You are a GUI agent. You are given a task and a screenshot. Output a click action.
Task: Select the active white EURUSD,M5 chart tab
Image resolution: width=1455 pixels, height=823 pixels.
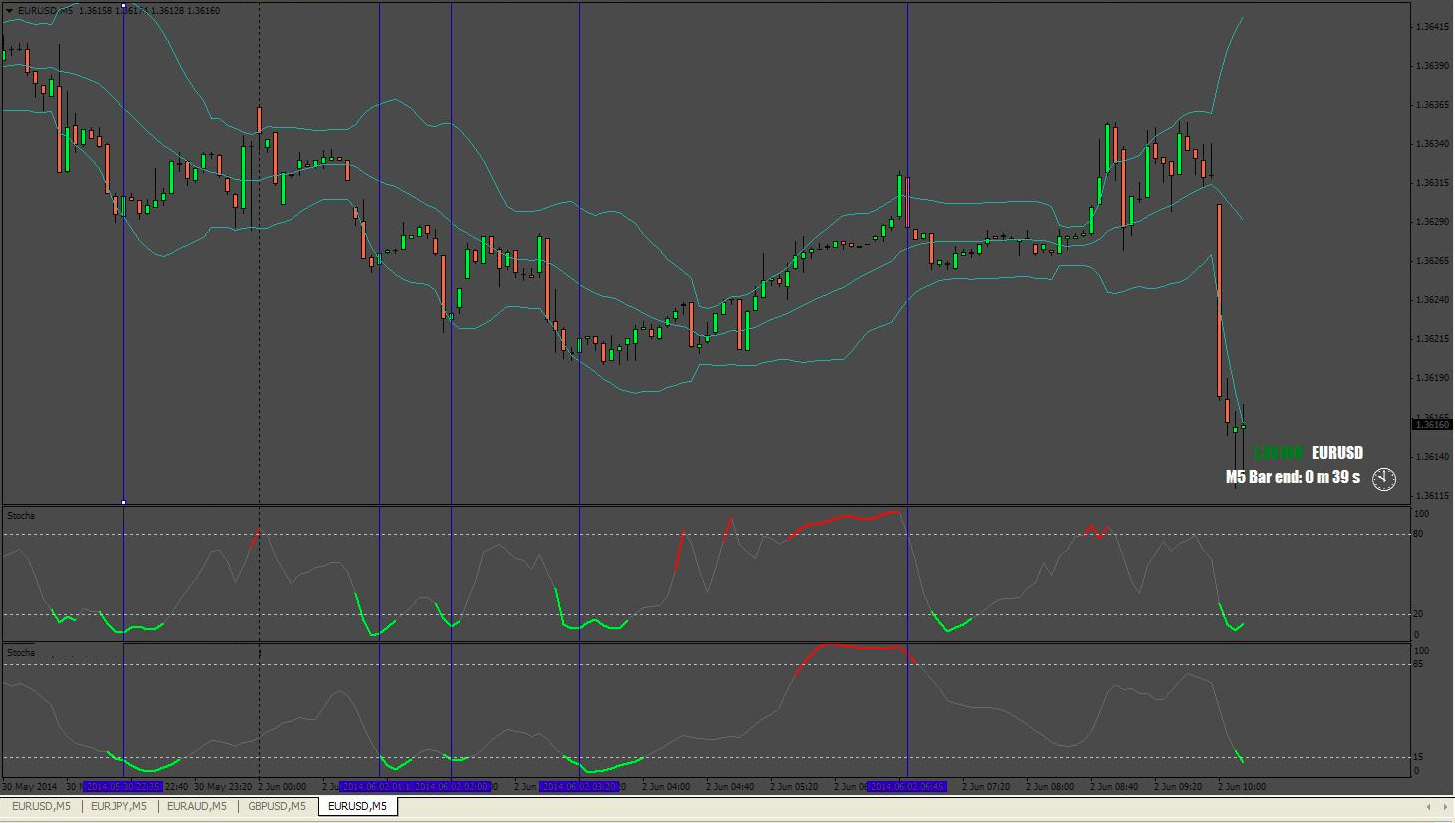pos(358,806)
